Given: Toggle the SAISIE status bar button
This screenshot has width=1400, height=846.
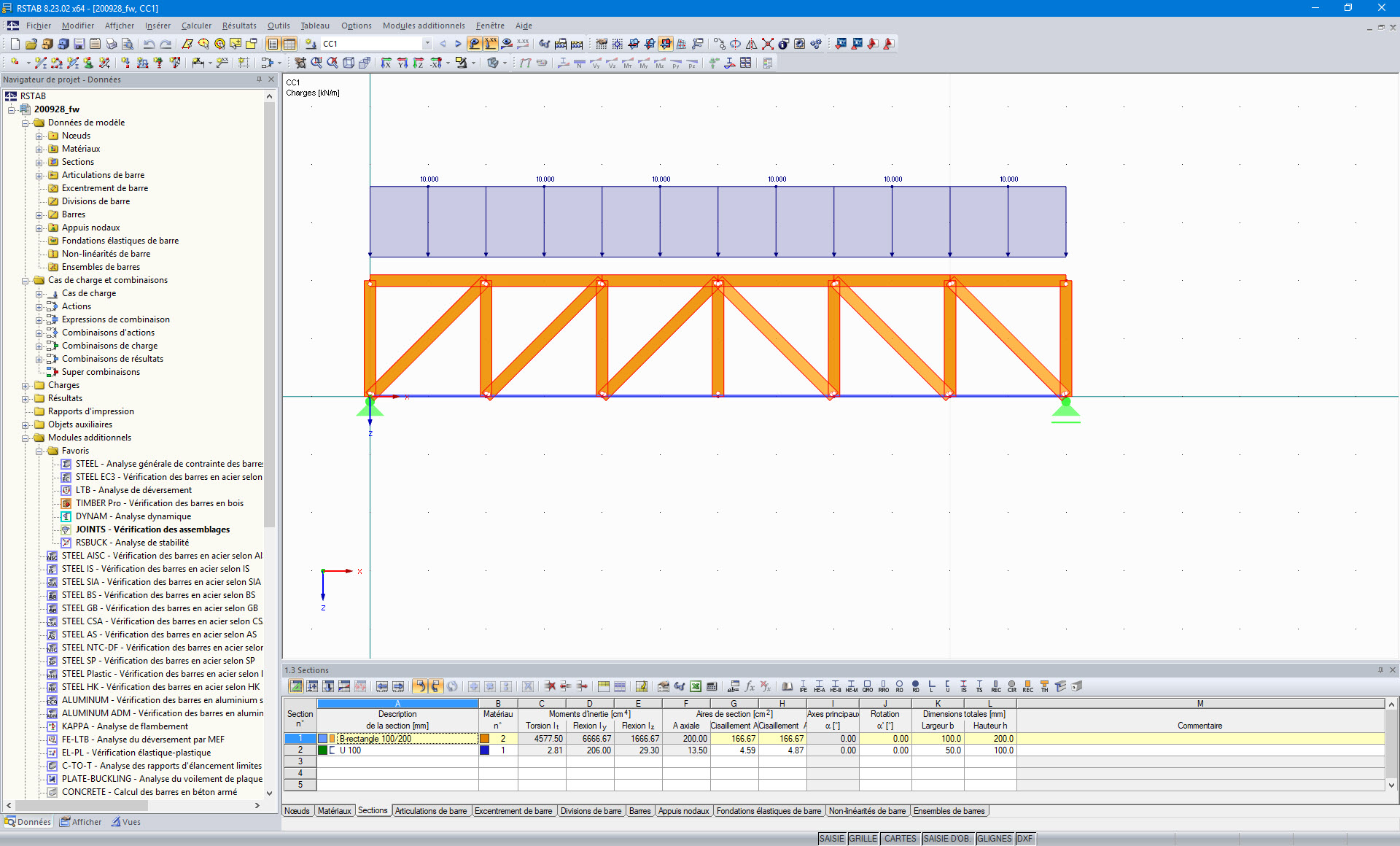Looking at the screenshot, I should (831, 839).
